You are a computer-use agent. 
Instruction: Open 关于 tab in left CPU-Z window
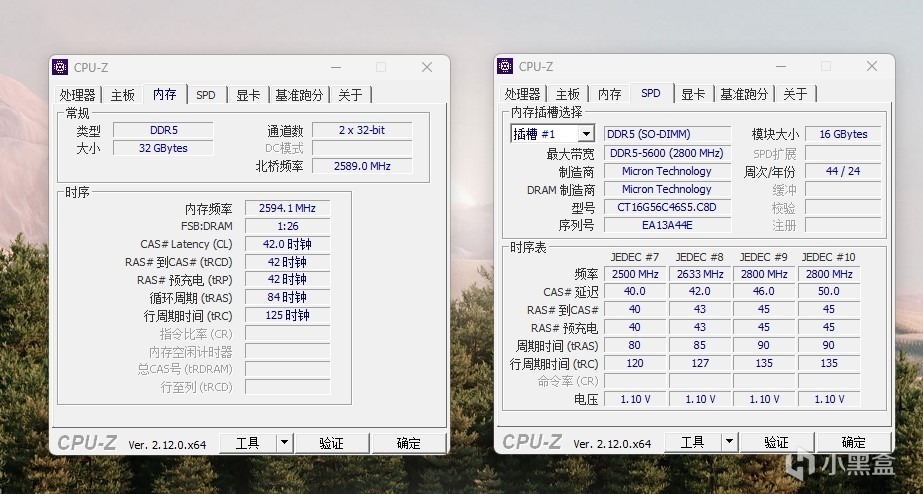351,95
